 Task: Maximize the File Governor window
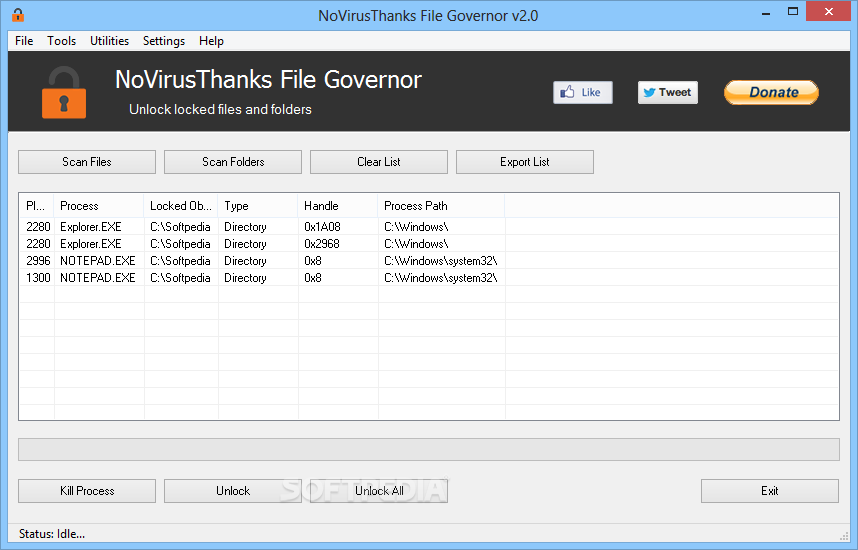point(793,12)
